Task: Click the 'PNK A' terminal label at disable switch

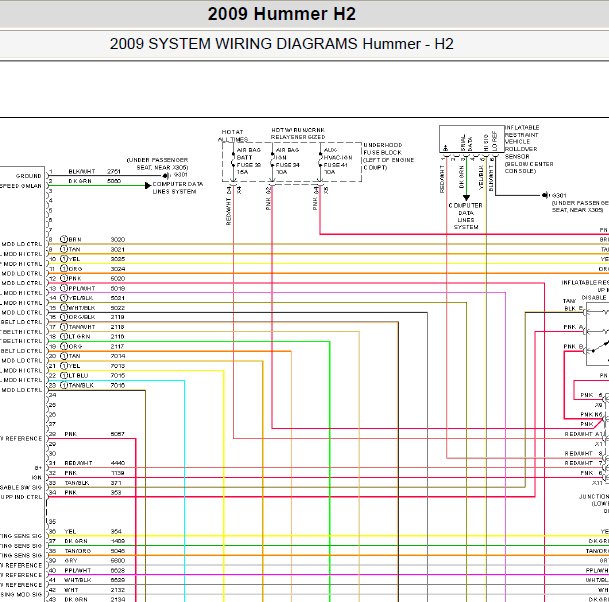Action: pos(573,327)
